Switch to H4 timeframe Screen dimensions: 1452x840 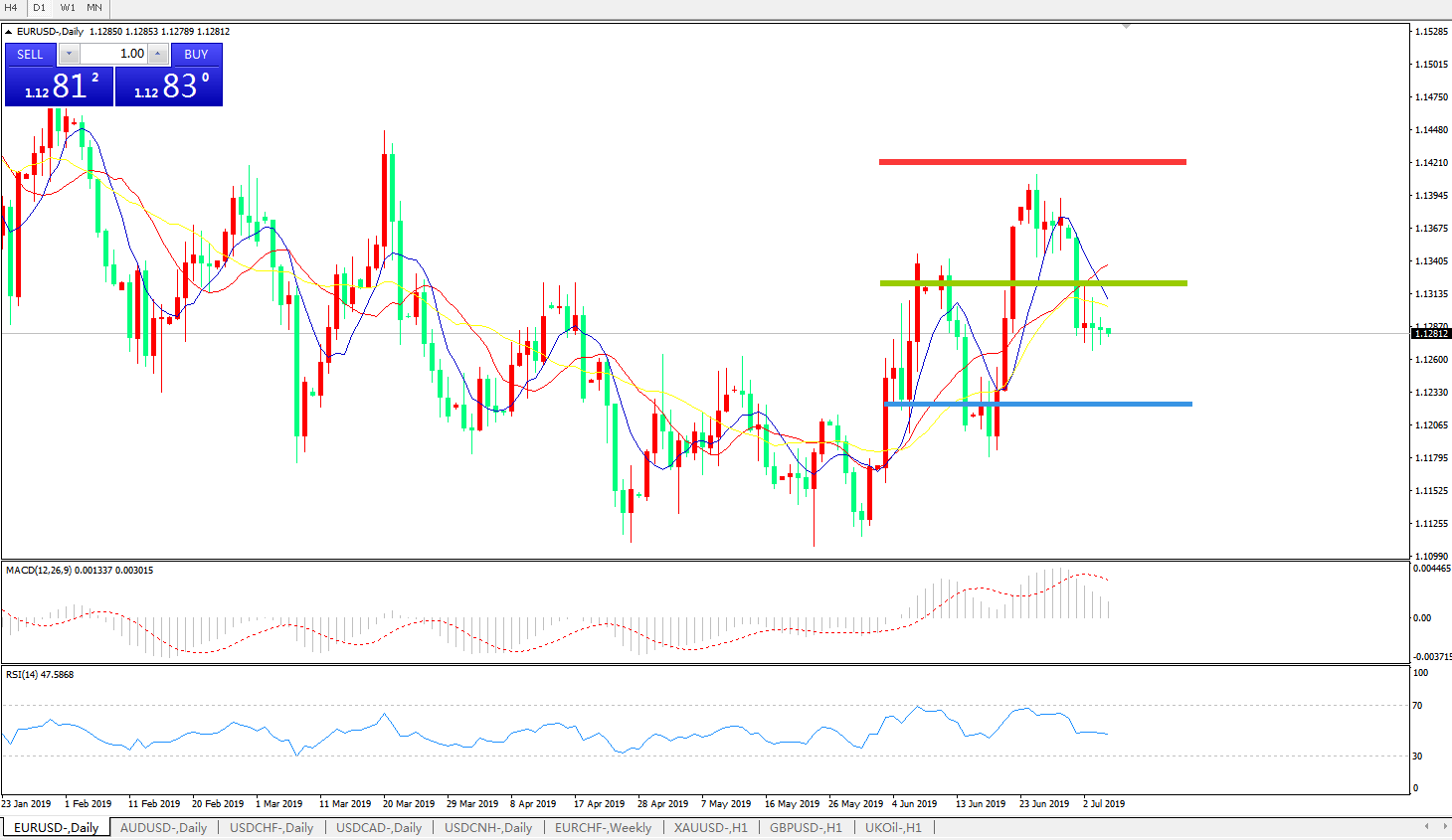(x=12, y=8)
